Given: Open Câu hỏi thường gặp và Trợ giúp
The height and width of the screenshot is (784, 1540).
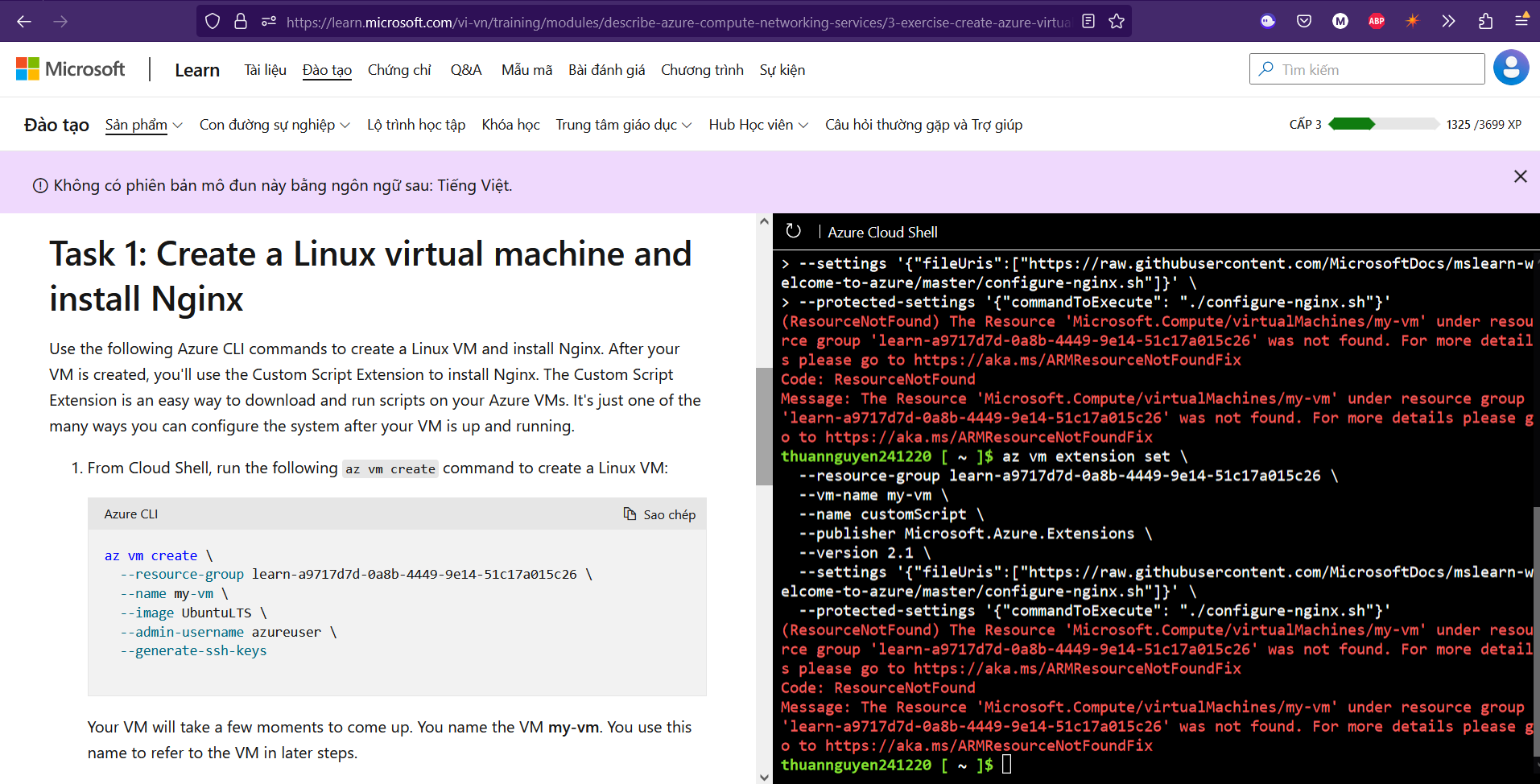Looking at the screenshot, I should (x=923, y=125).
